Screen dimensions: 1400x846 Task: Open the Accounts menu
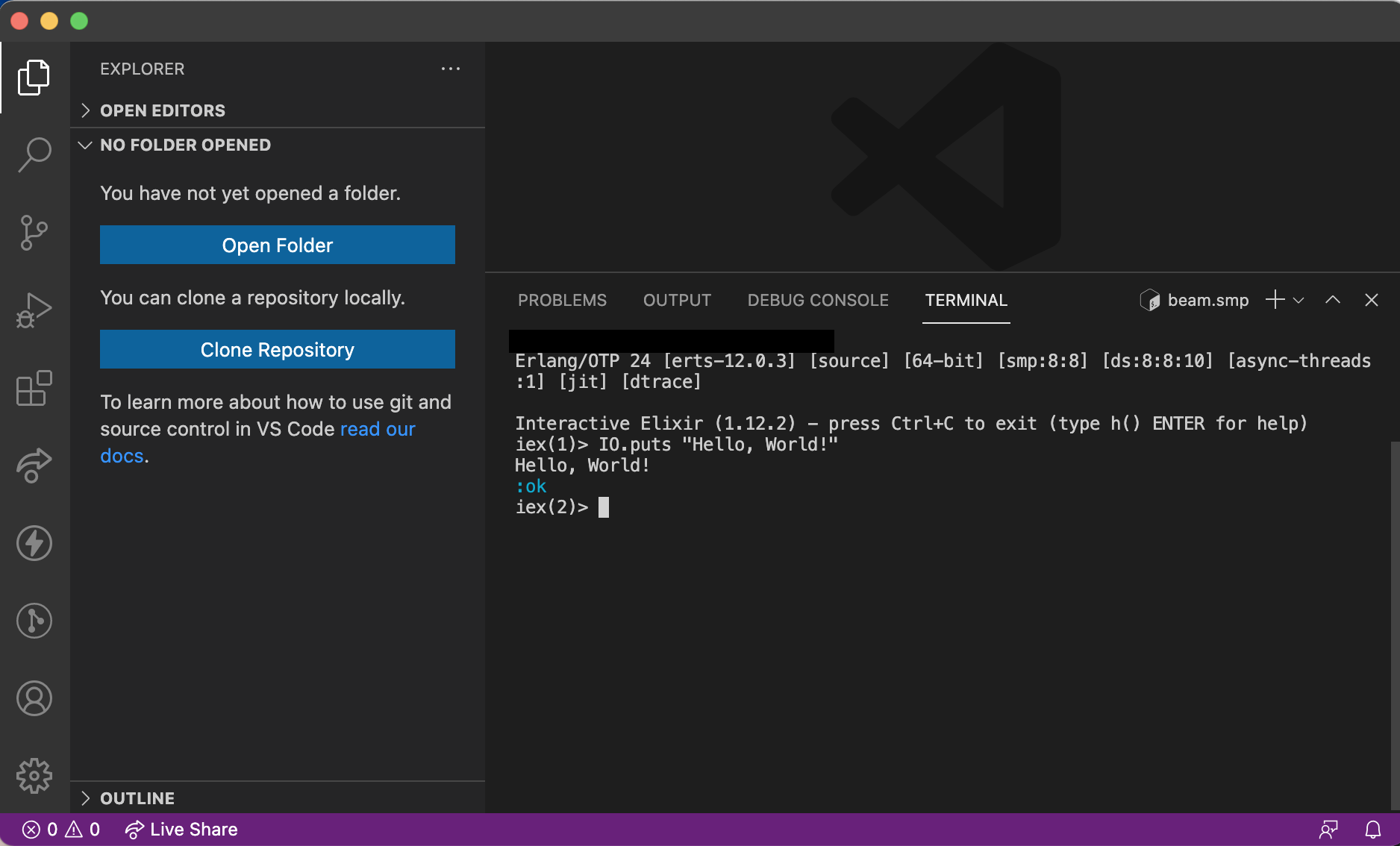pos(34,698)
